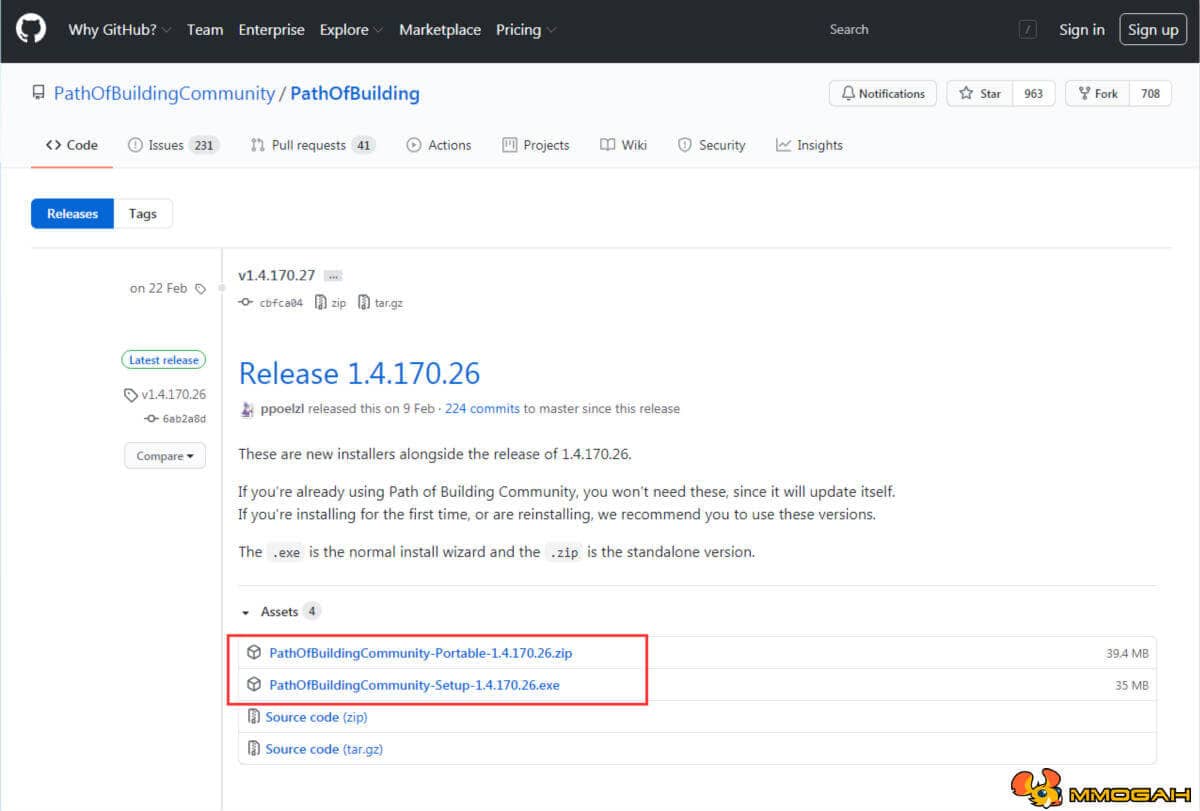Open commit 6ab2a8d
The width and height of the screenshot is (1200, 811).
[175, 419]
